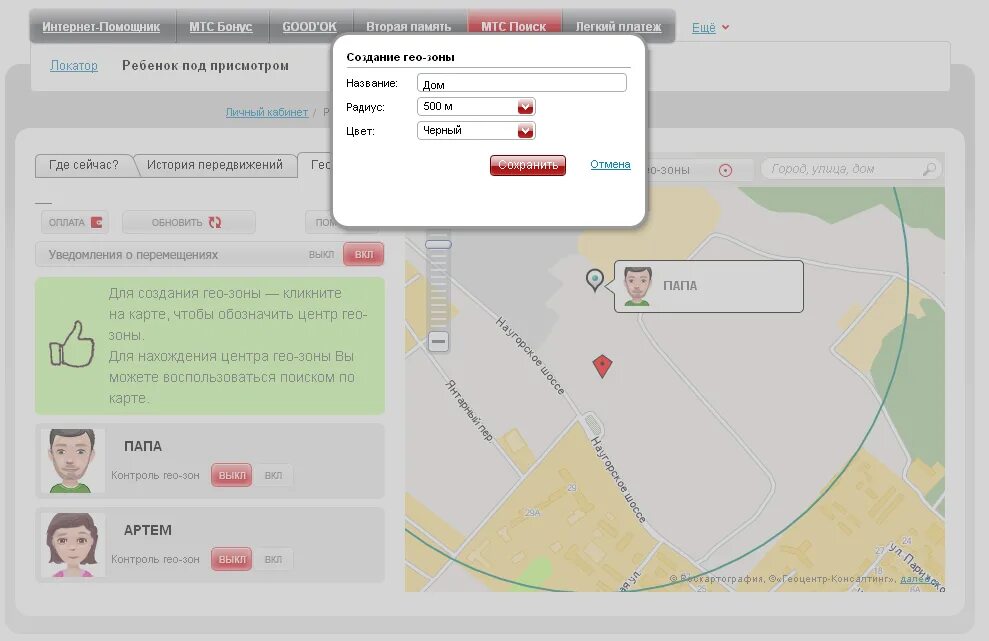Set ПАПА geo-zone control to ВКЛ
This screenshot has width=989, height=641.
[x=273, y=475]
